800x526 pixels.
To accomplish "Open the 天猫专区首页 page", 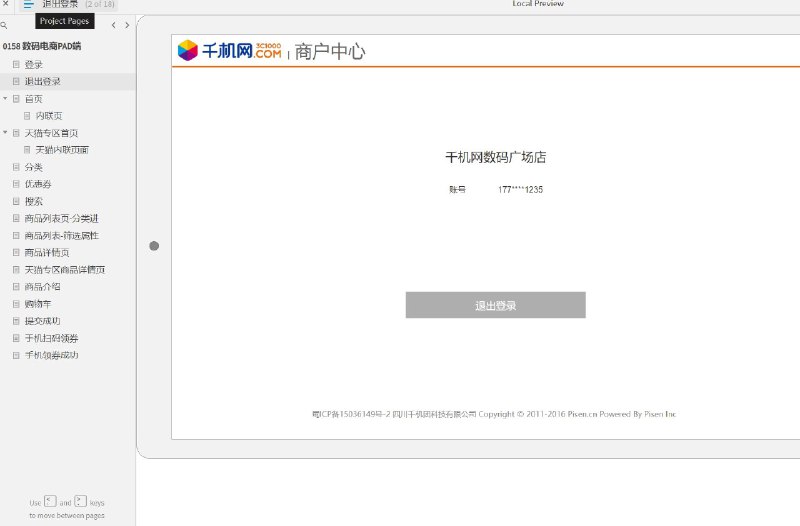I will click(x=52, y=133).
